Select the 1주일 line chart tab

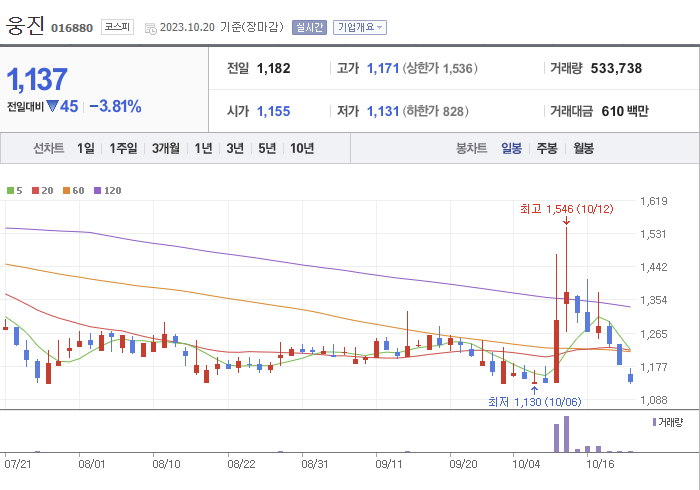tap(123, 148)
